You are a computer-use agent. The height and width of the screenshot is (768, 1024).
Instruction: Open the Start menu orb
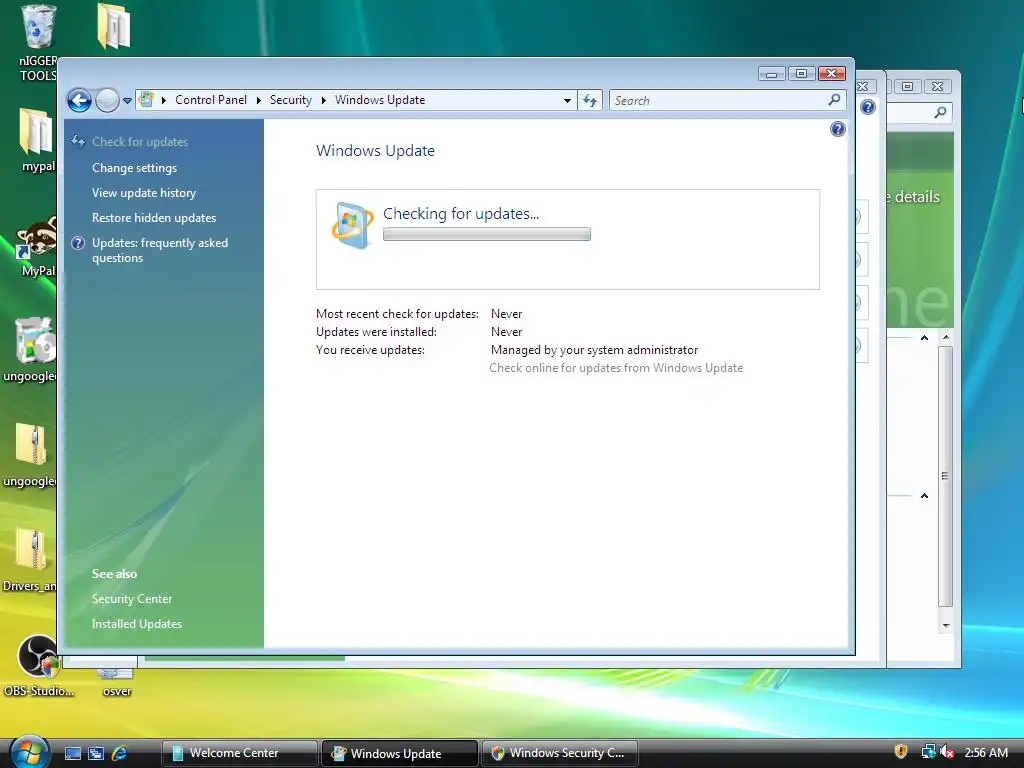point(29,752)
